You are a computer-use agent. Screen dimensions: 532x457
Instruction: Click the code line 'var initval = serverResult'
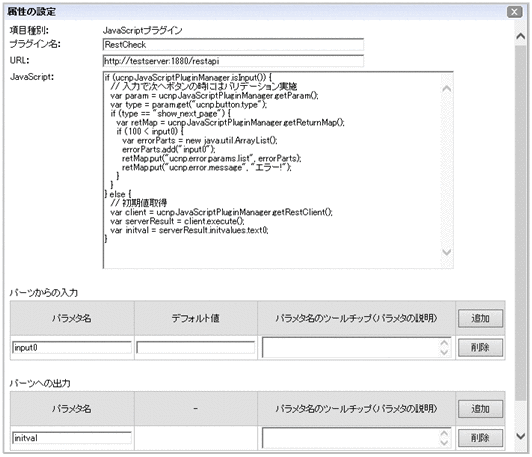point(189,230)
